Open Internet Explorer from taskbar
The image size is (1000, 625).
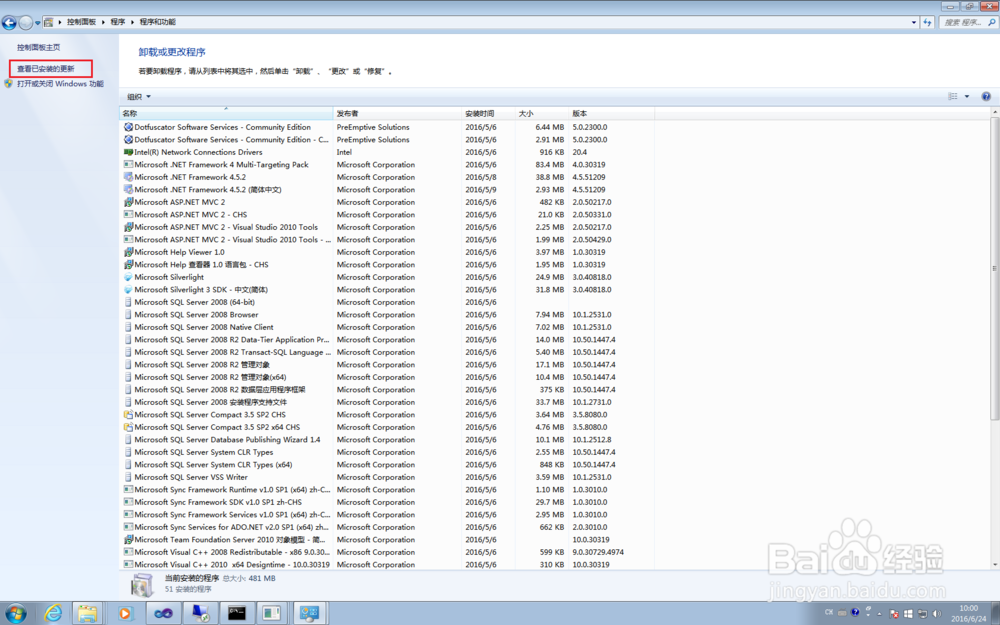pyautogui.click(x=53, y=614)
